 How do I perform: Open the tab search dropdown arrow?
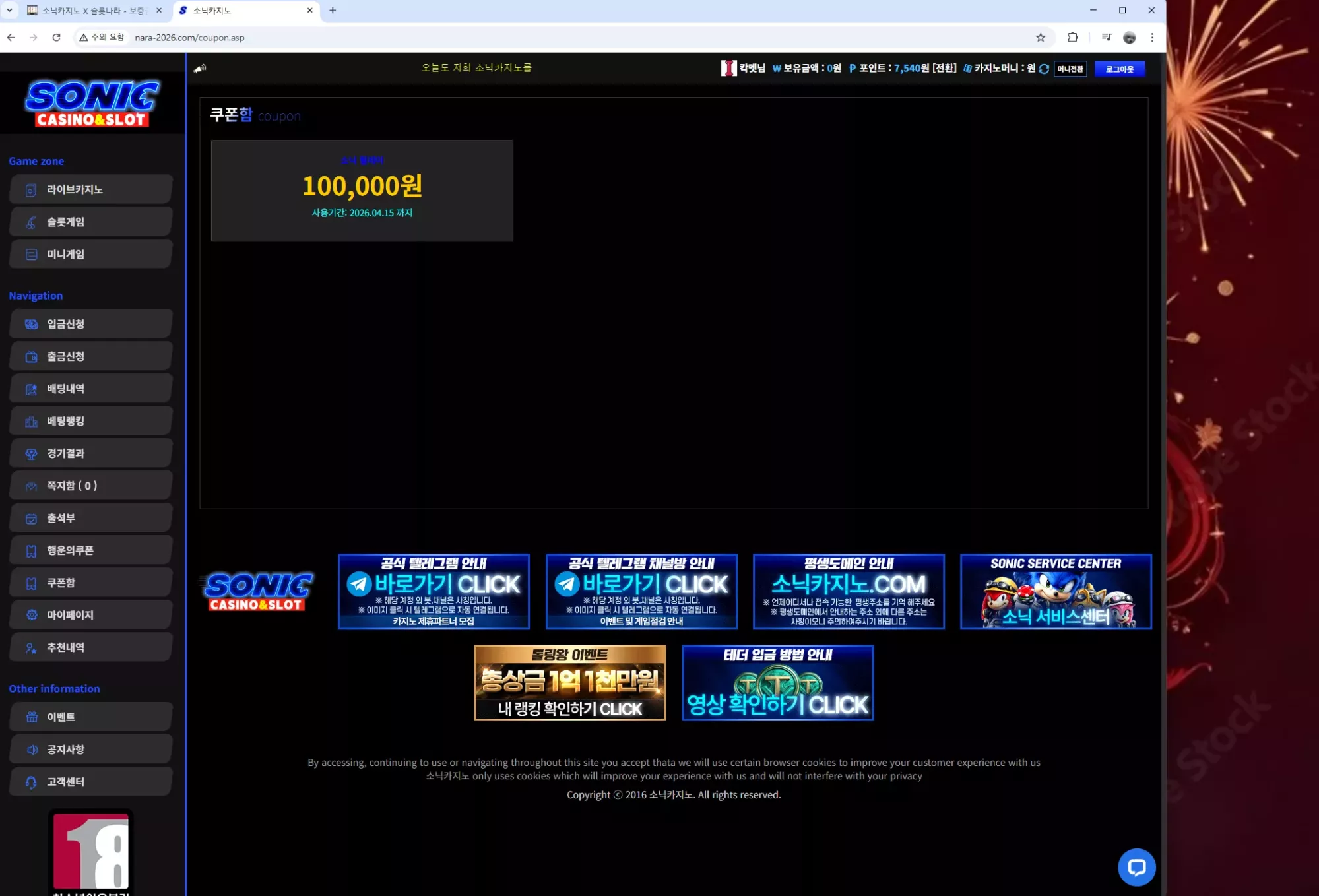pos(10,10)
